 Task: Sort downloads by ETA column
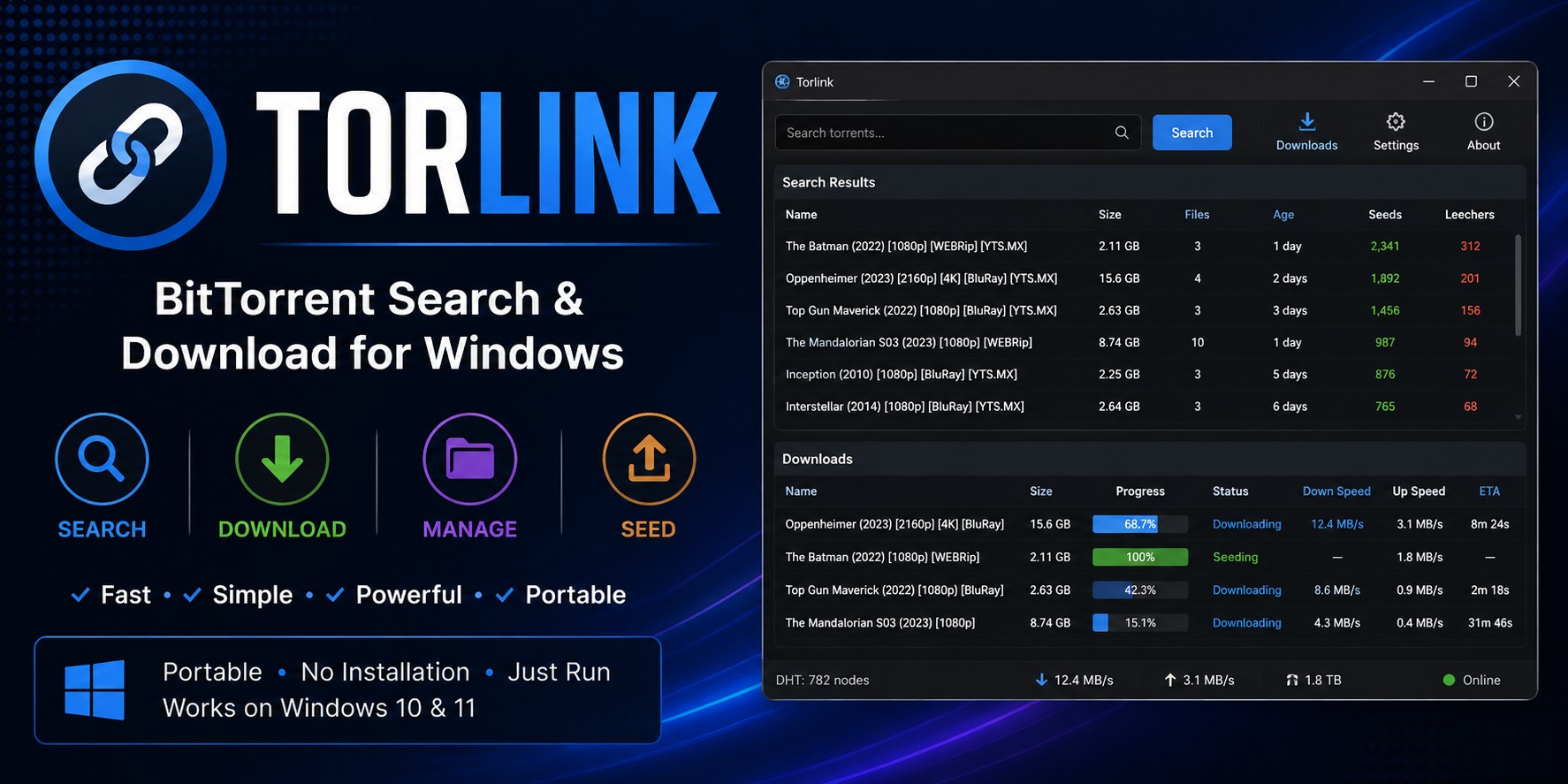point(1489,491)
